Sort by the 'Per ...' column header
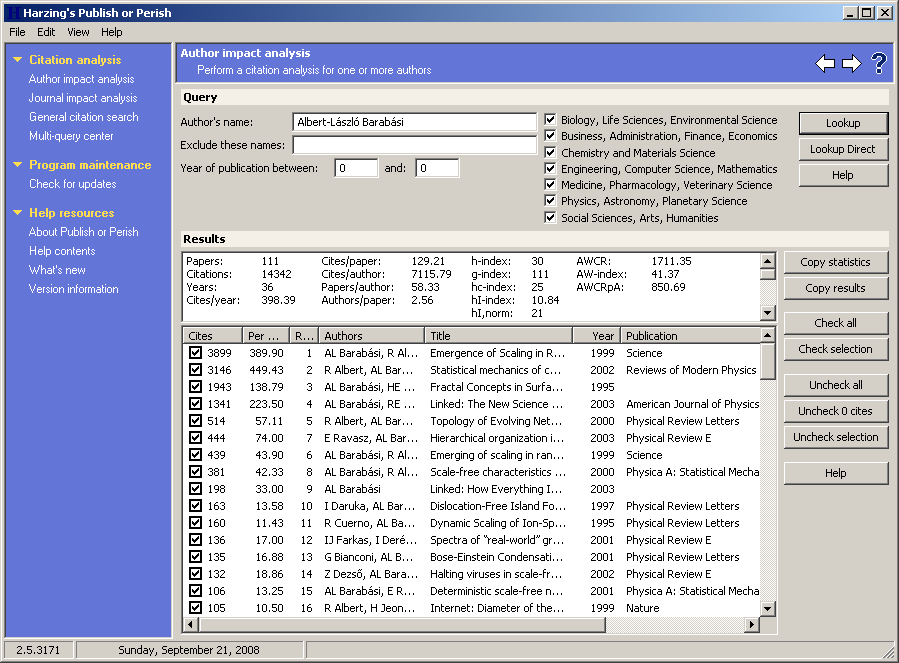The height and width of the screenshot is (663, 899). (265, 336)
